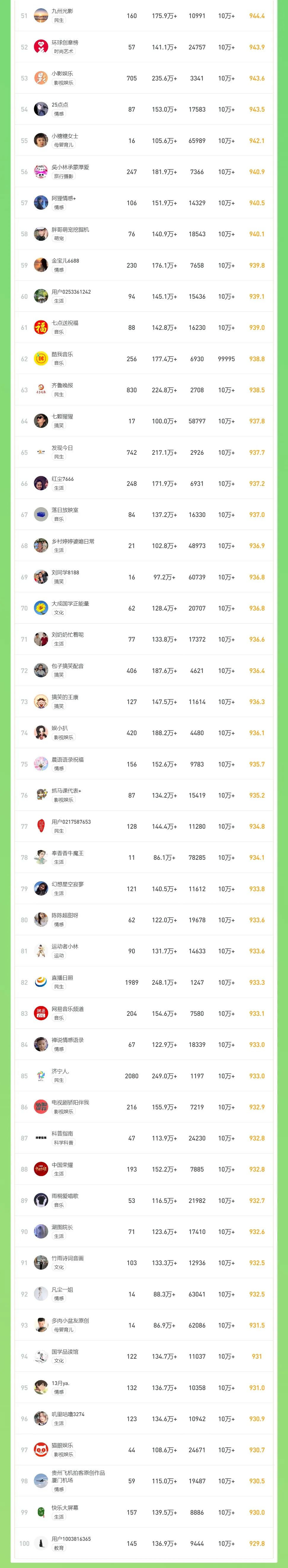Viewport: 288px width, 1568px height.
Task: Click the red 福 avatar of 七点送祝福
Action: pos(41,327)
